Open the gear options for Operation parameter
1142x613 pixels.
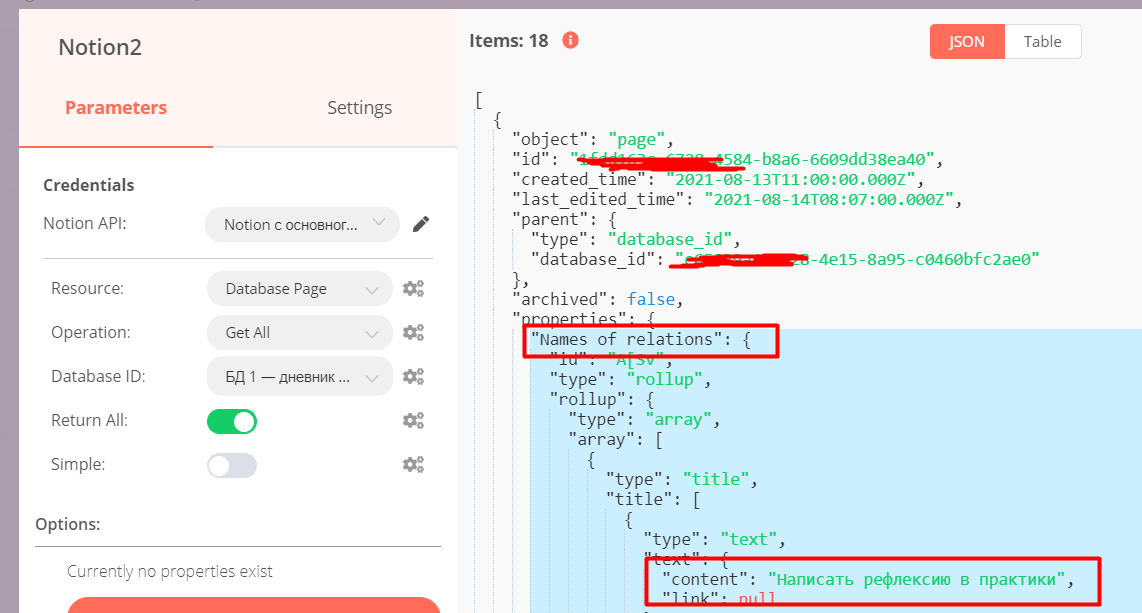click(x=413, y=332)
